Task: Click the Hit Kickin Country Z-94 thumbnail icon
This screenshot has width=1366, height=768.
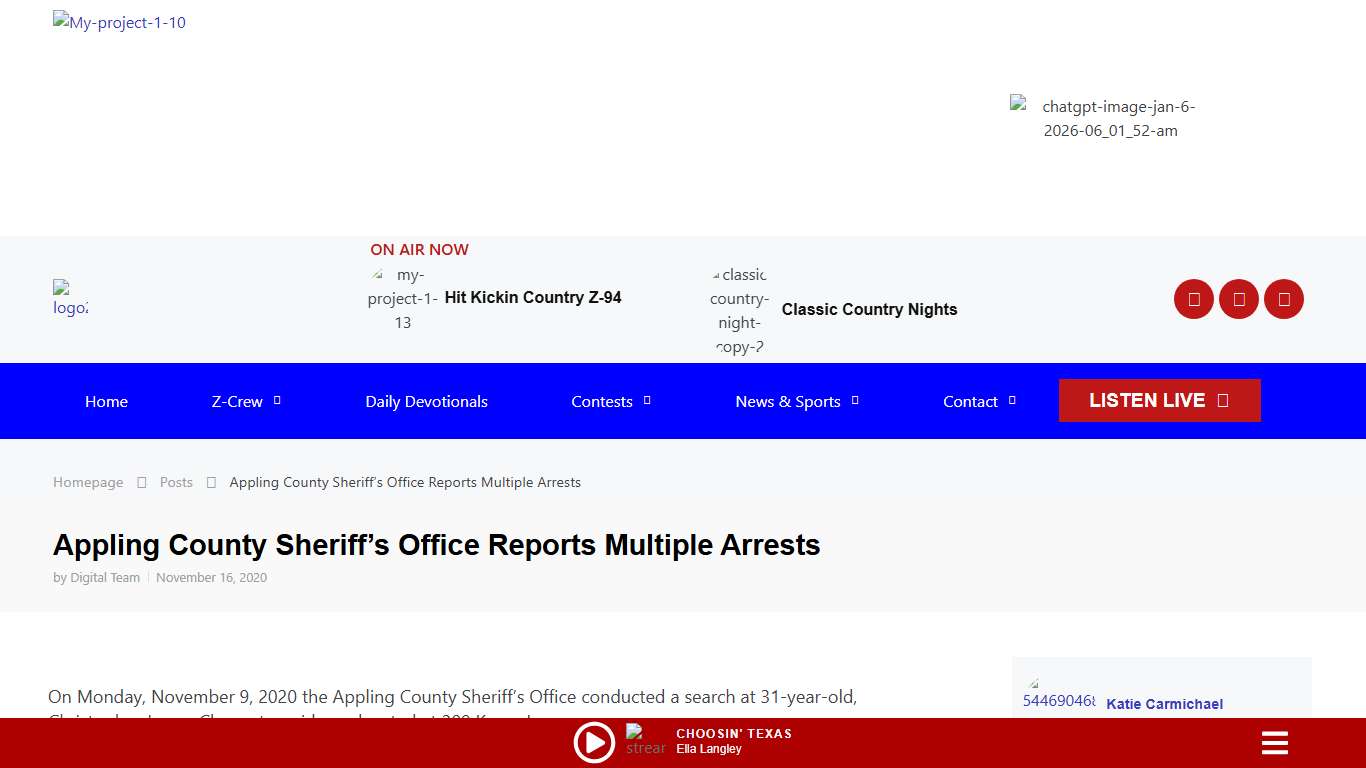Action: [x=402, y=298]
